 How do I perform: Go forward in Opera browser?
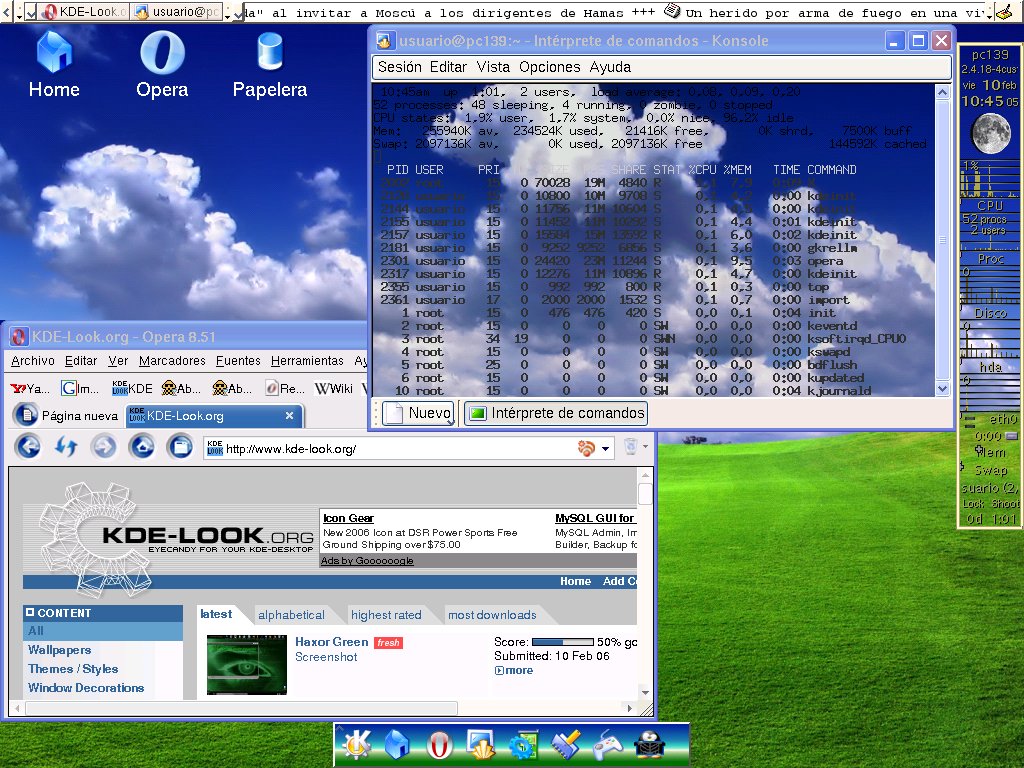[x=104, y=447]
